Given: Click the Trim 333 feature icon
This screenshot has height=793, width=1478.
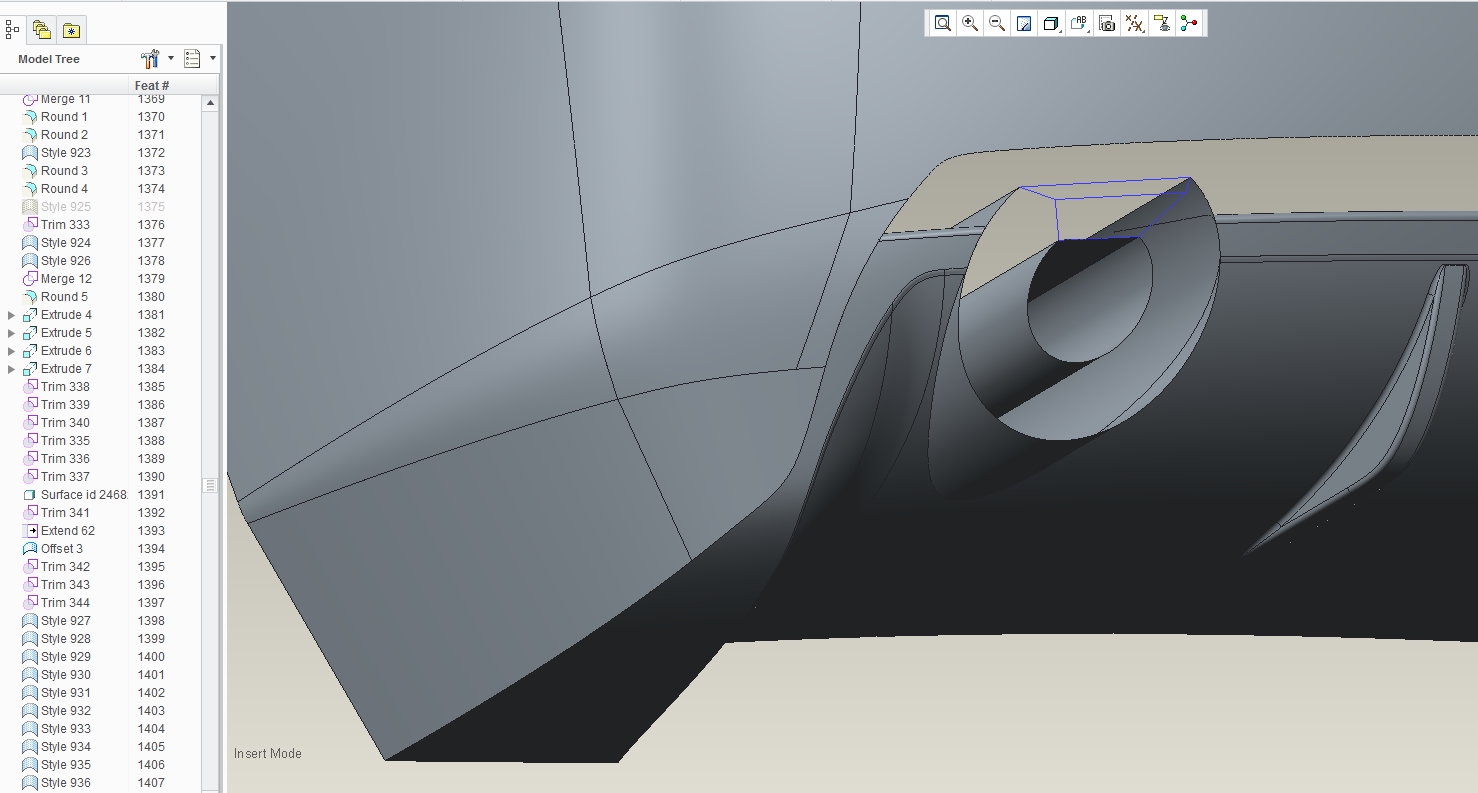Looking at the screenshot, I should (x=30, y=225).
